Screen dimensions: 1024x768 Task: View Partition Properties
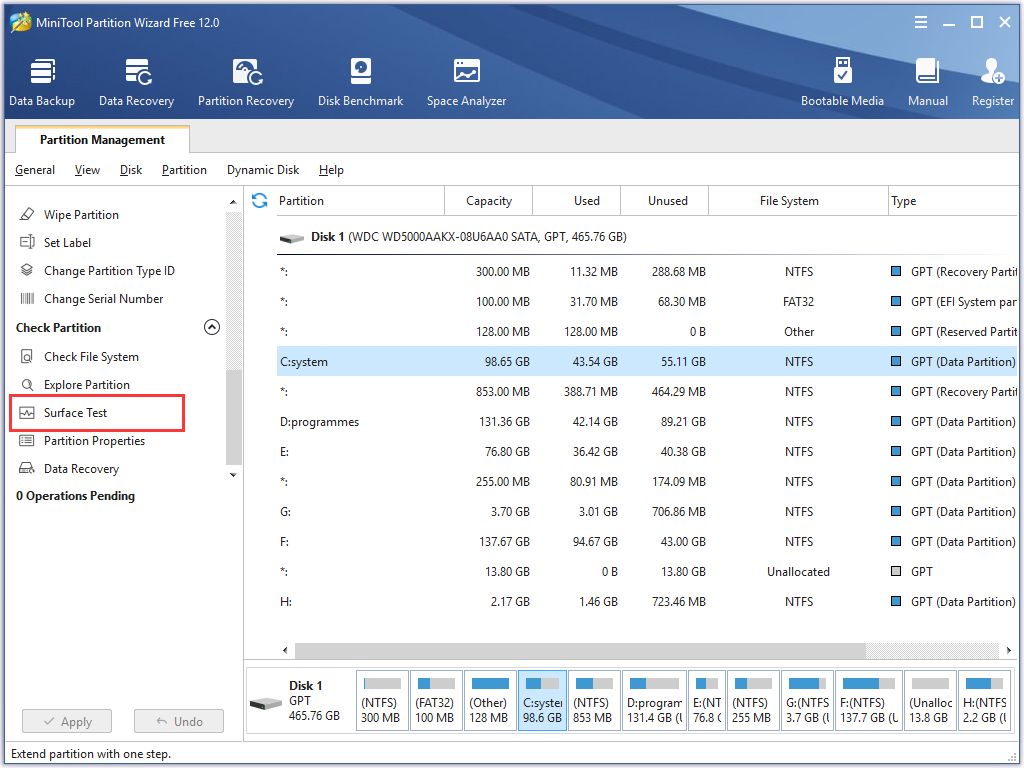[94, 441]
